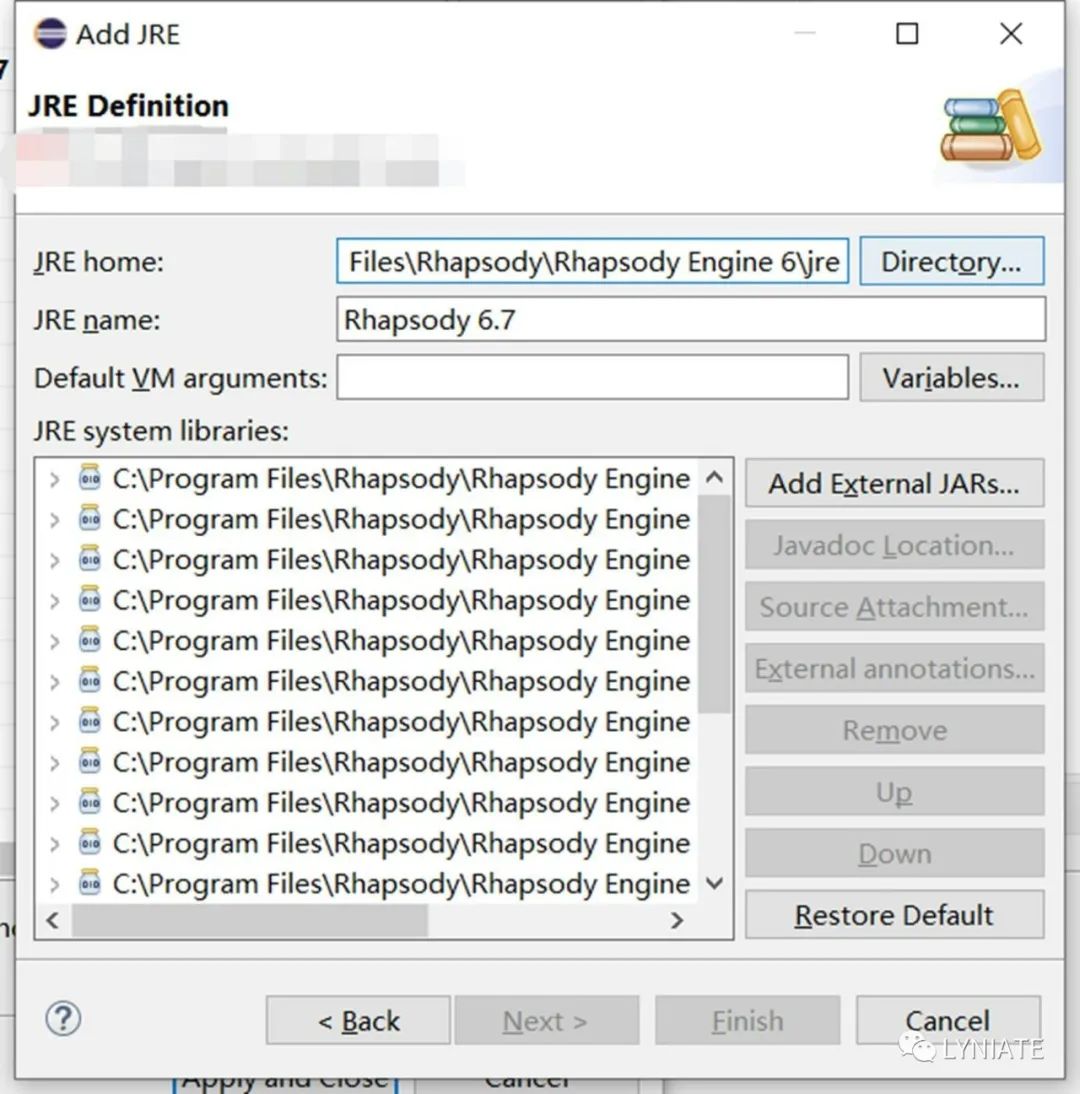Click the Eclipse icon in title bar
Viewport: 1080px width, 1094px height.
[x=50, y=33]
